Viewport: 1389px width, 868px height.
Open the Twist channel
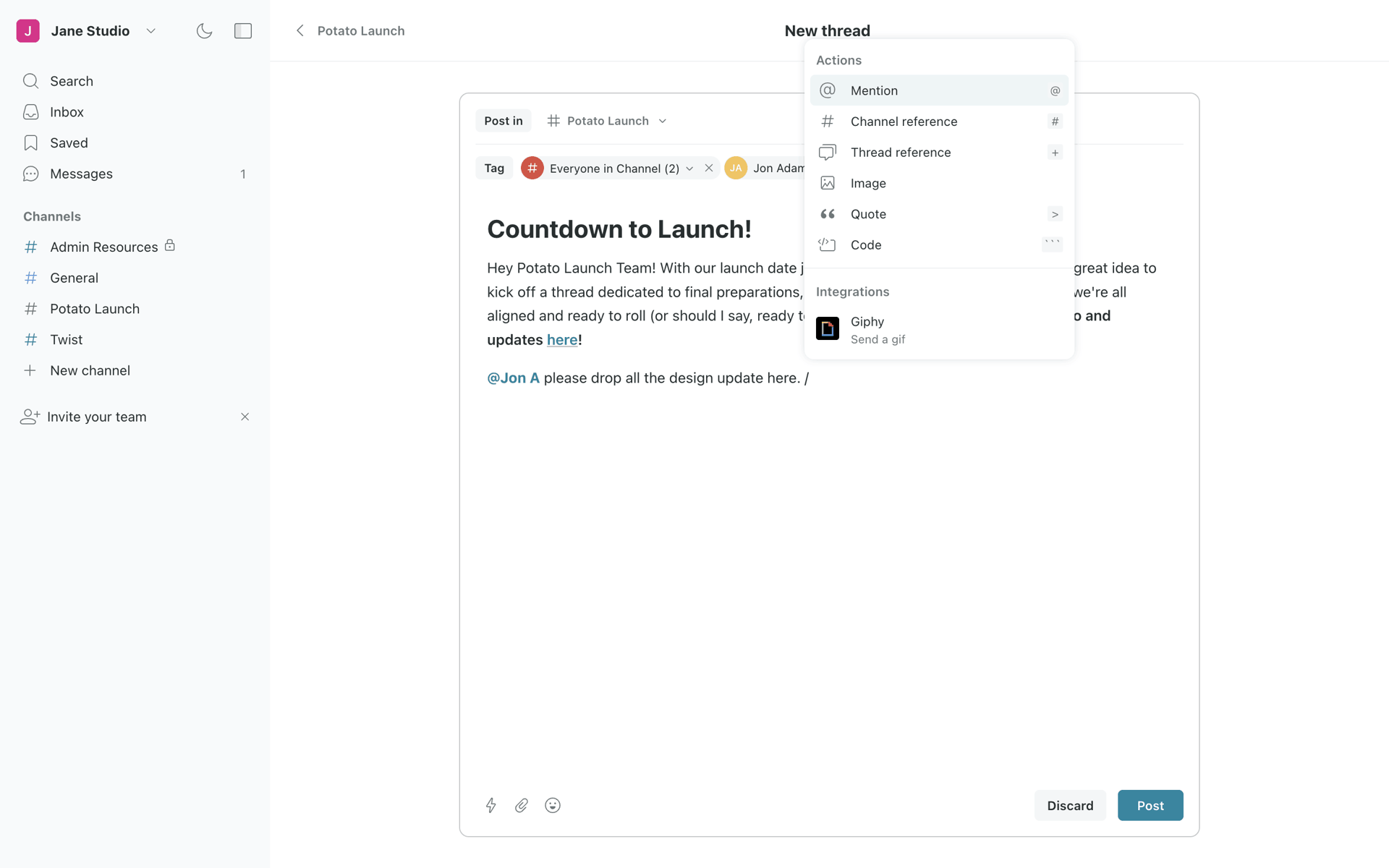(135, 339)
